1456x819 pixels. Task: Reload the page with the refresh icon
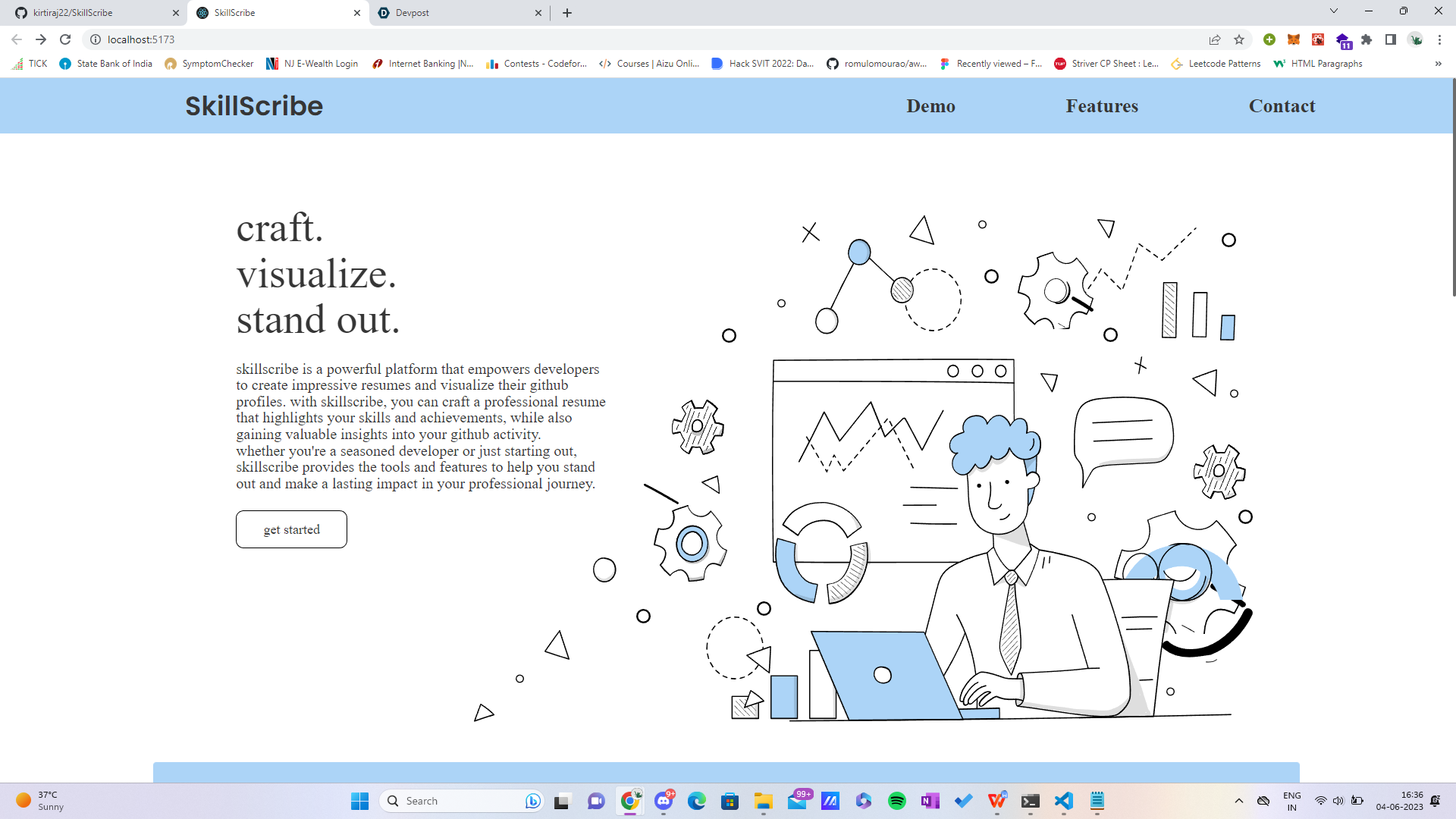click(x=65, y=39)
